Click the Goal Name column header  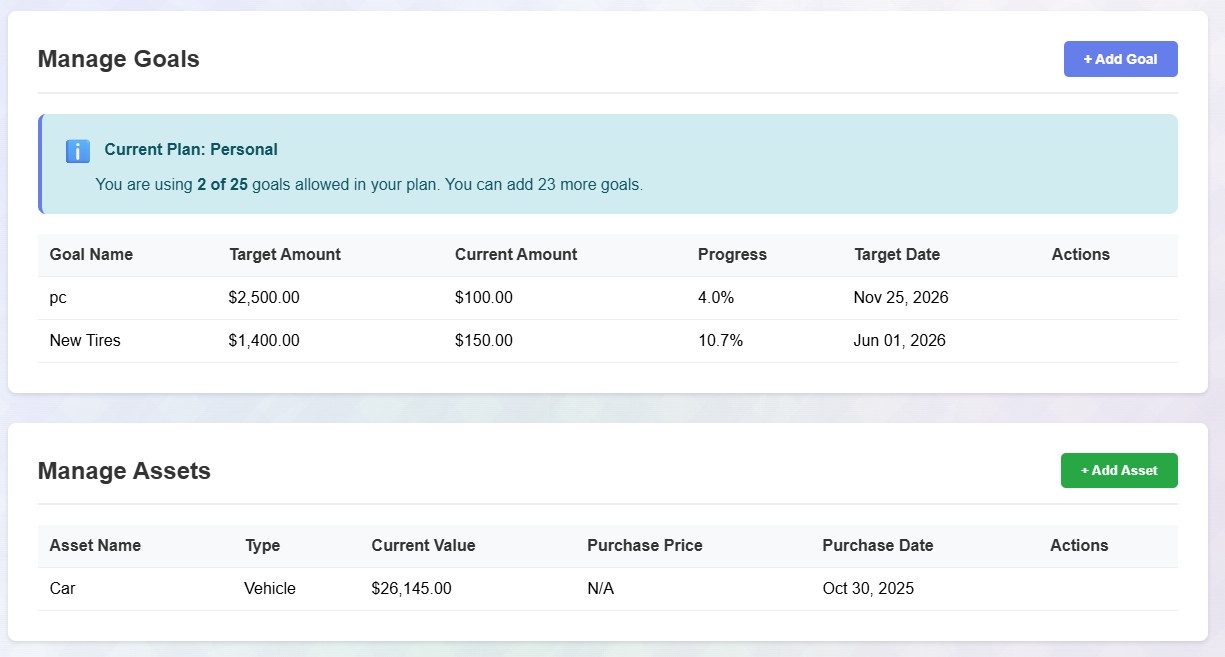pyautogui.click(x=91, y=254)
